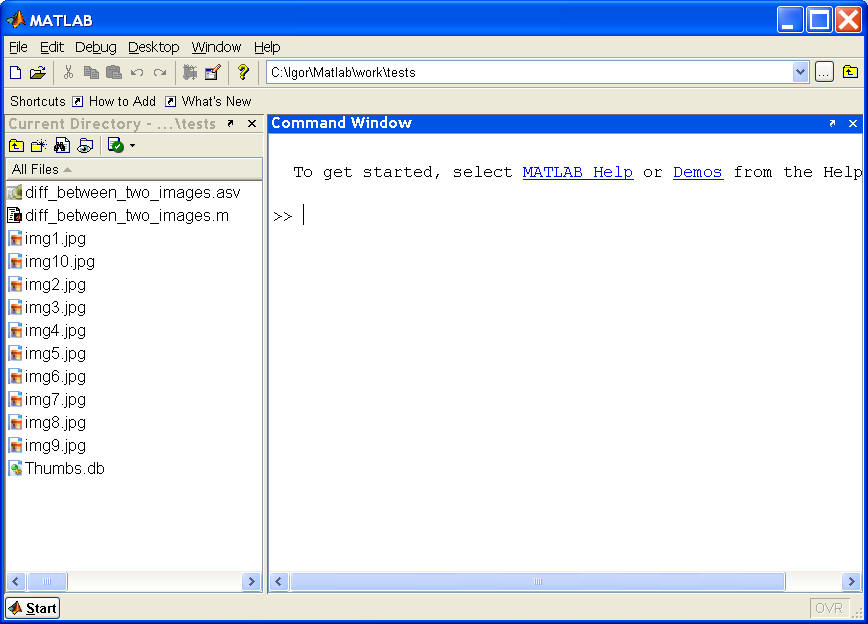The width and height of the screenshot is (868, 624).
Task: Click Current Directory scrollbar left arrow
Action: 16,581
